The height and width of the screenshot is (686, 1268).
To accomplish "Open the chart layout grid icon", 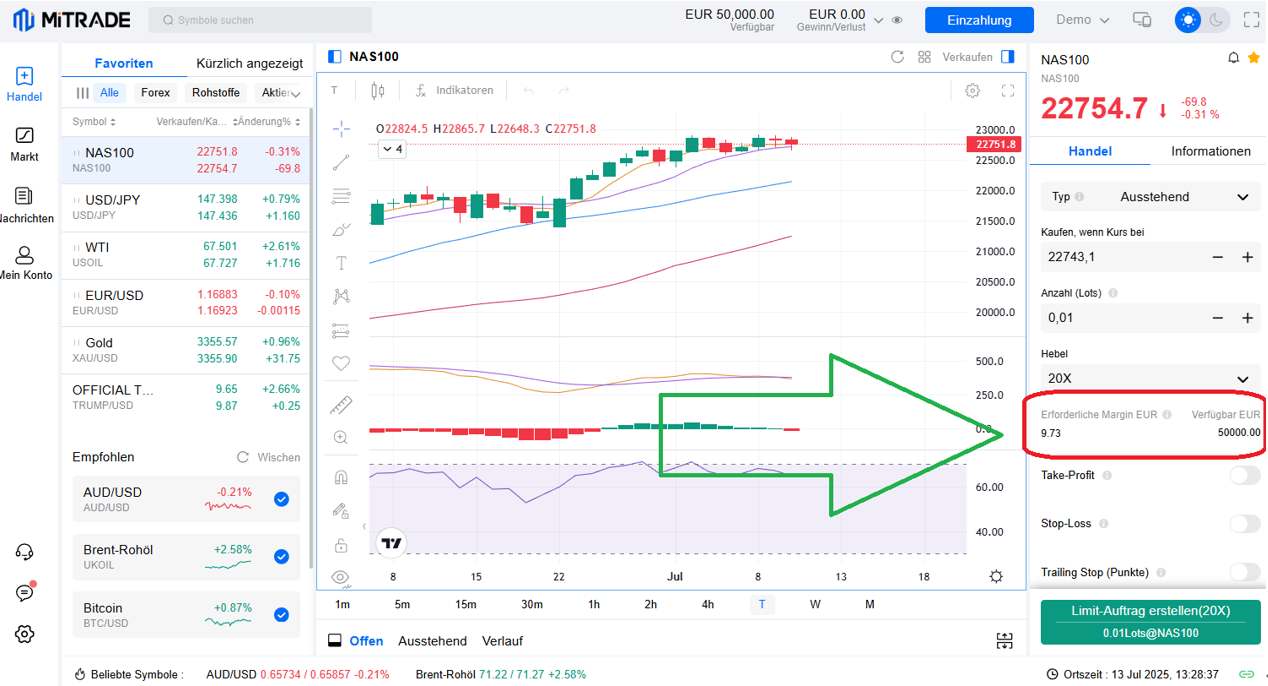I will coord(924,57).
